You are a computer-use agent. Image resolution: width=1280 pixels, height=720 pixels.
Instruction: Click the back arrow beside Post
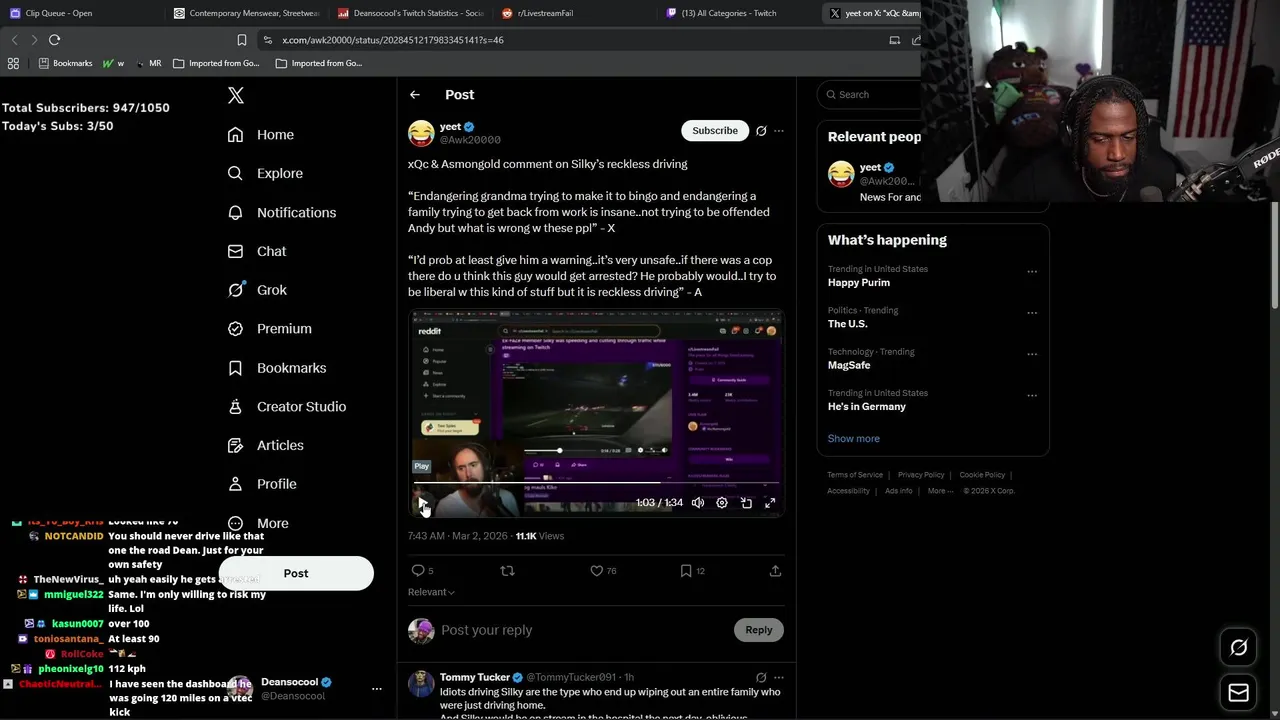tap(415, 95)
